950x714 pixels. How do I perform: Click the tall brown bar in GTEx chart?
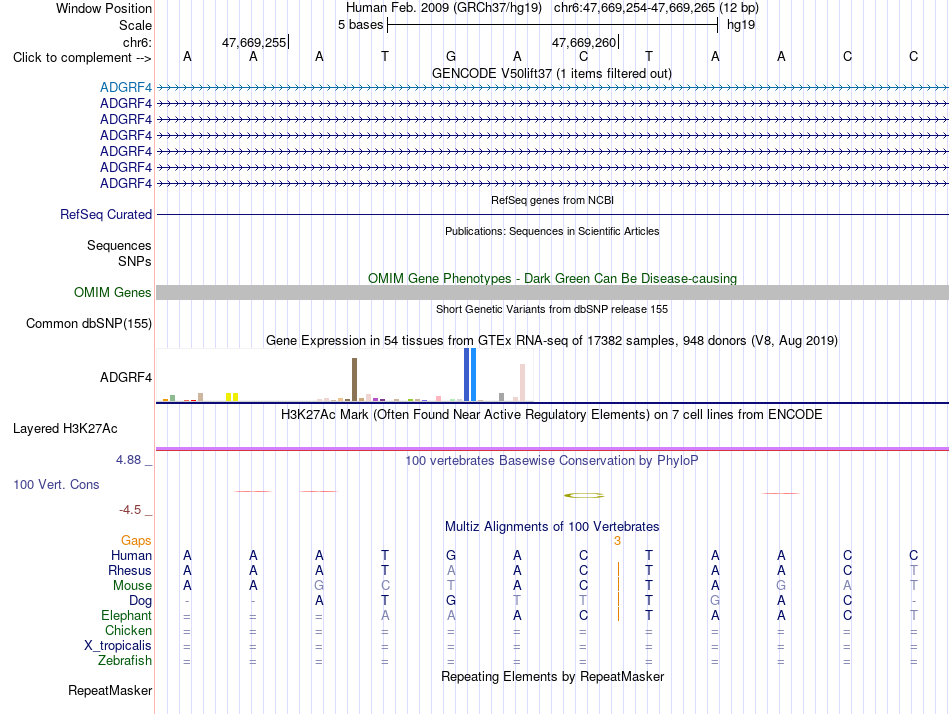pos(354,379)
